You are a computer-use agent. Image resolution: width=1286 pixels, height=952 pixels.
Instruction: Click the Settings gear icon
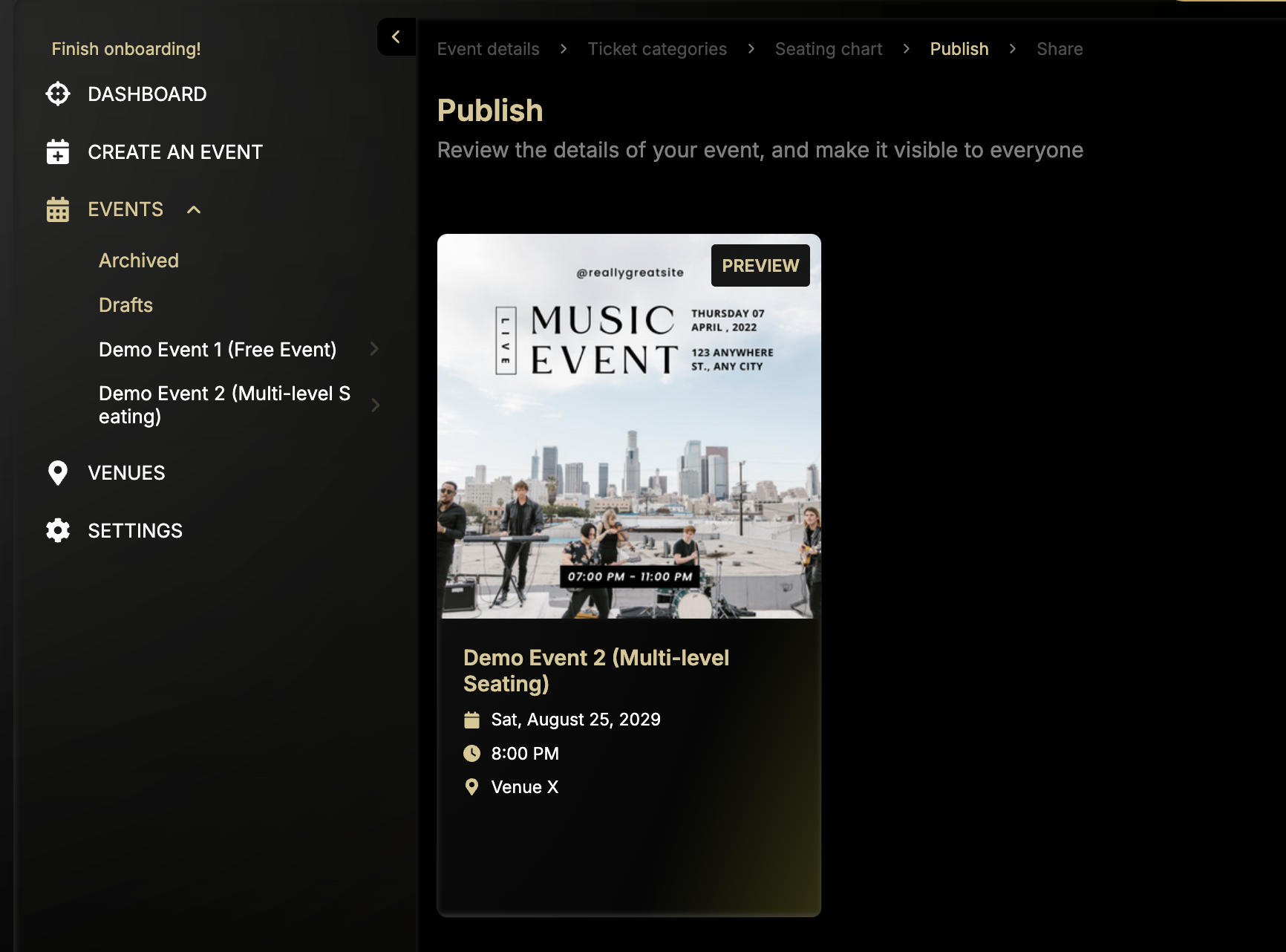point(58,531)
